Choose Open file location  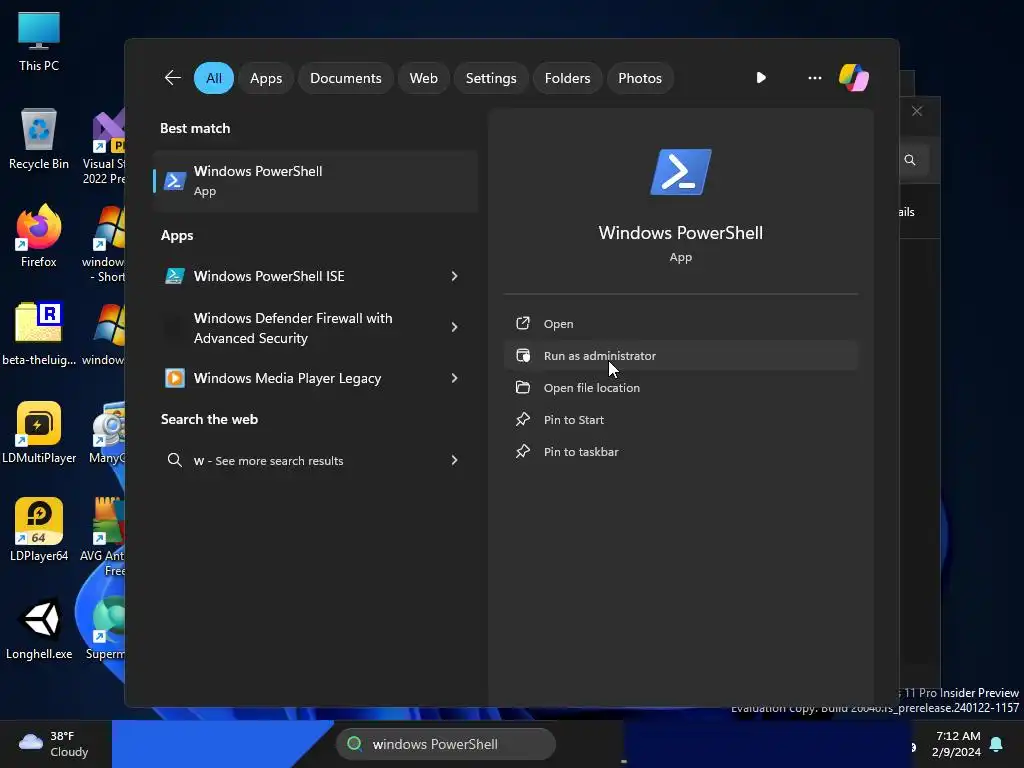click(x=680, y=387)
